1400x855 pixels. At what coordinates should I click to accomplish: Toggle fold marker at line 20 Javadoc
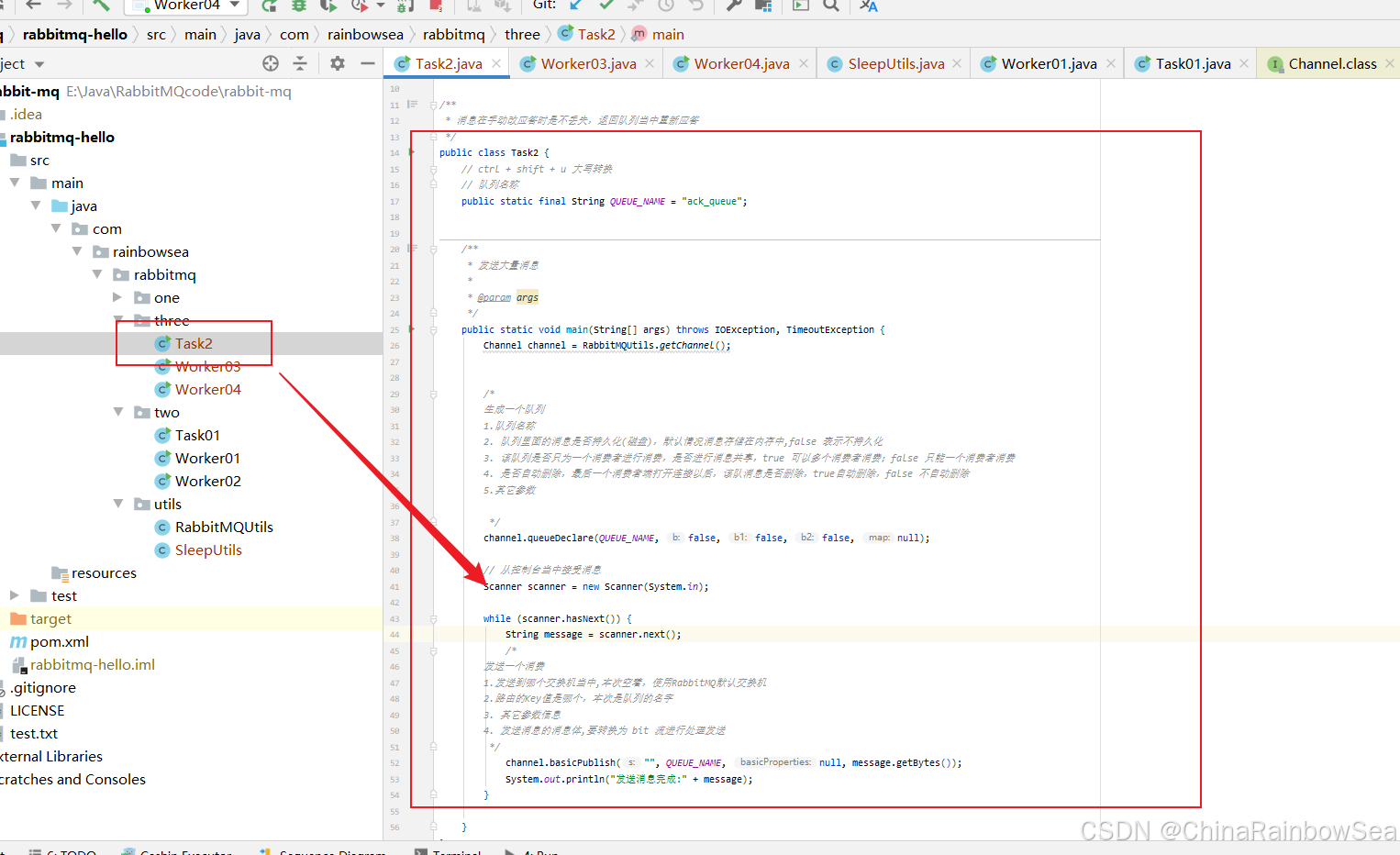(433, 249)
